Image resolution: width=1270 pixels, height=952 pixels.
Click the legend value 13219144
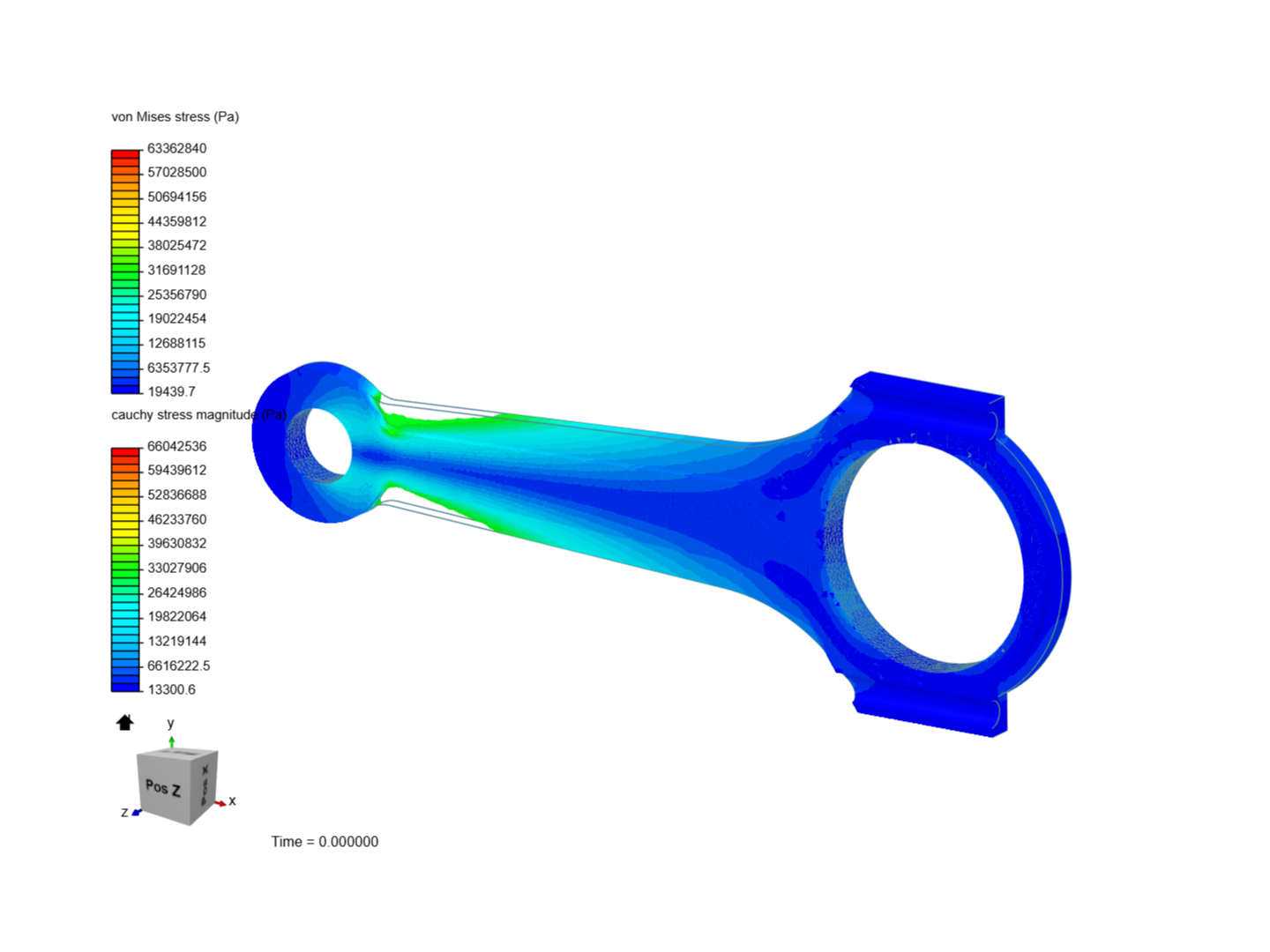point(176,641)
